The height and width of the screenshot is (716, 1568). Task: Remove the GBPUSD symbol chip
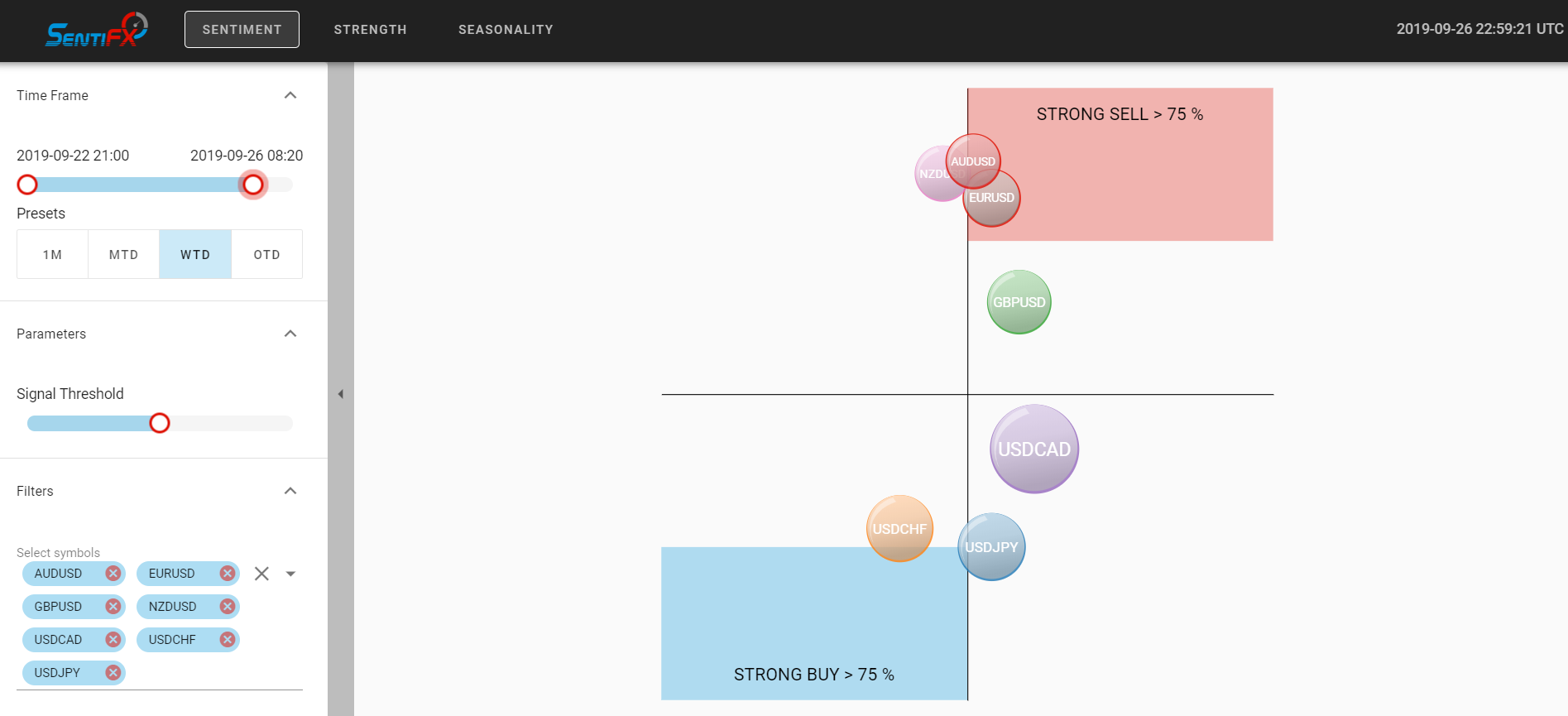click(x=113, y=607)
